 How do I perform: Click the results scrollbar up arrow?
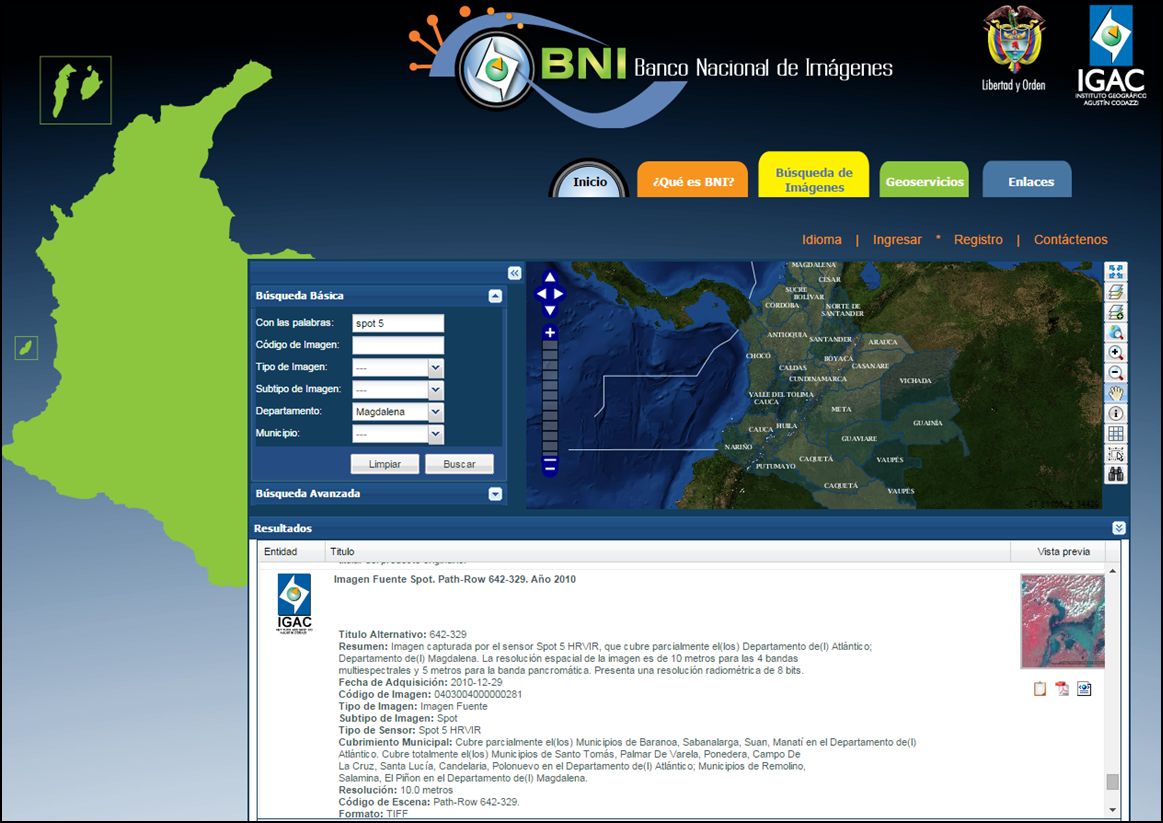point(1112,571)
